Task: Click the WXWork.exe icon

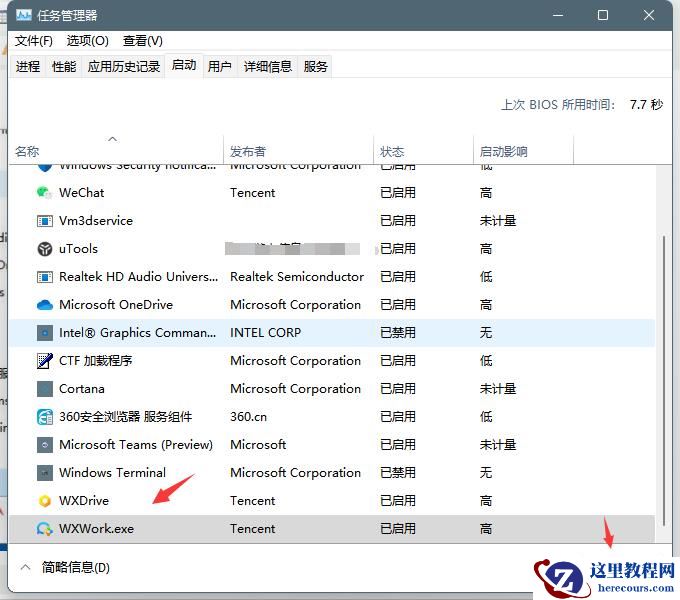Action: [44, 528]
